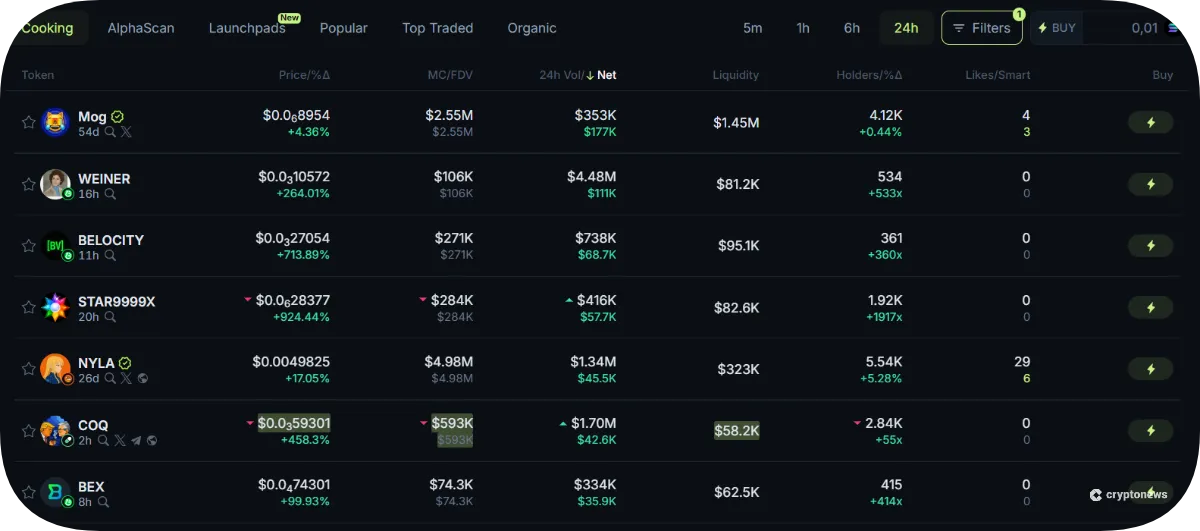The height and width of the screenshot is (531, 1200).
Task: Click the search icon under STAR9999X
Action: click(x=110, y=317)
